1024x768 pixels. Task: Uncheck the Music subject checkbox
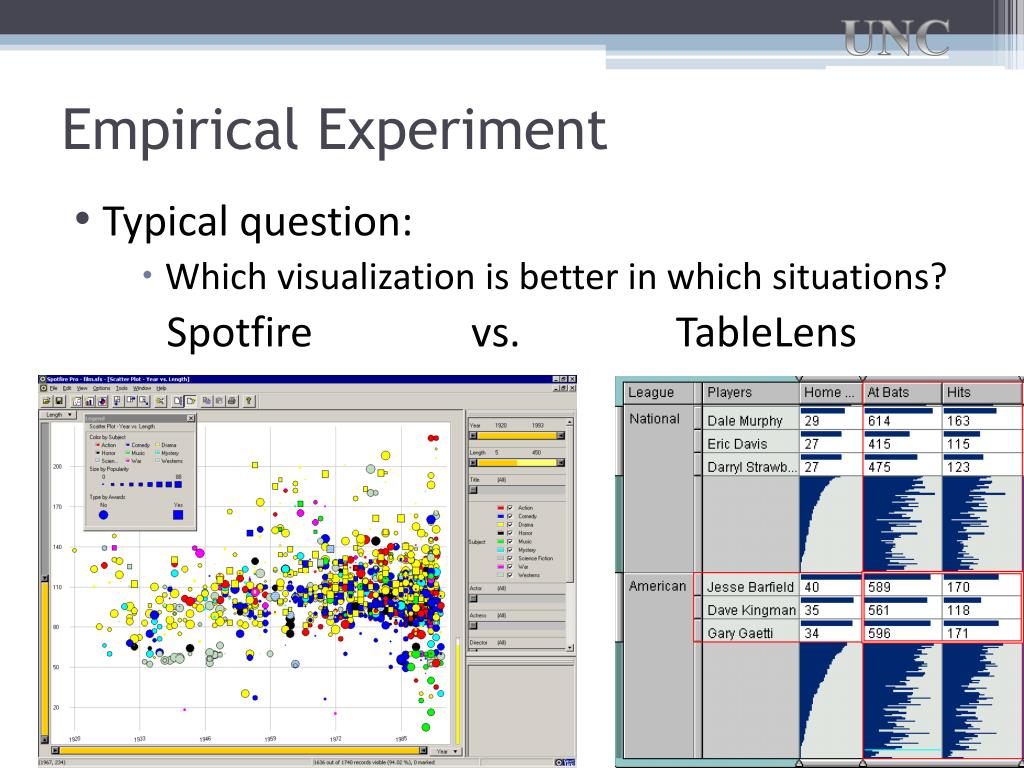click(x=510, y=541)
